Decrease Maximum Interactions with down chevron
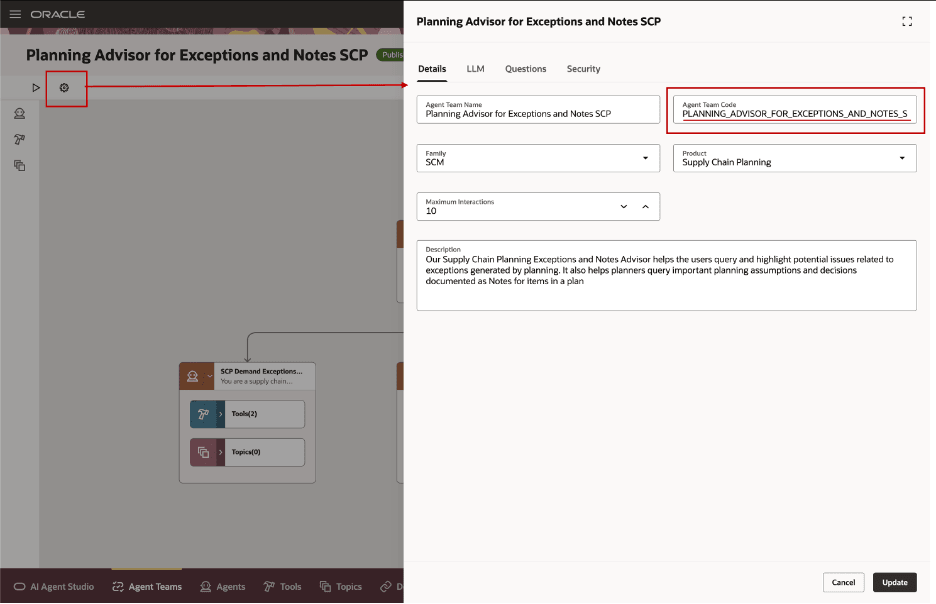 tap(624, 207)
